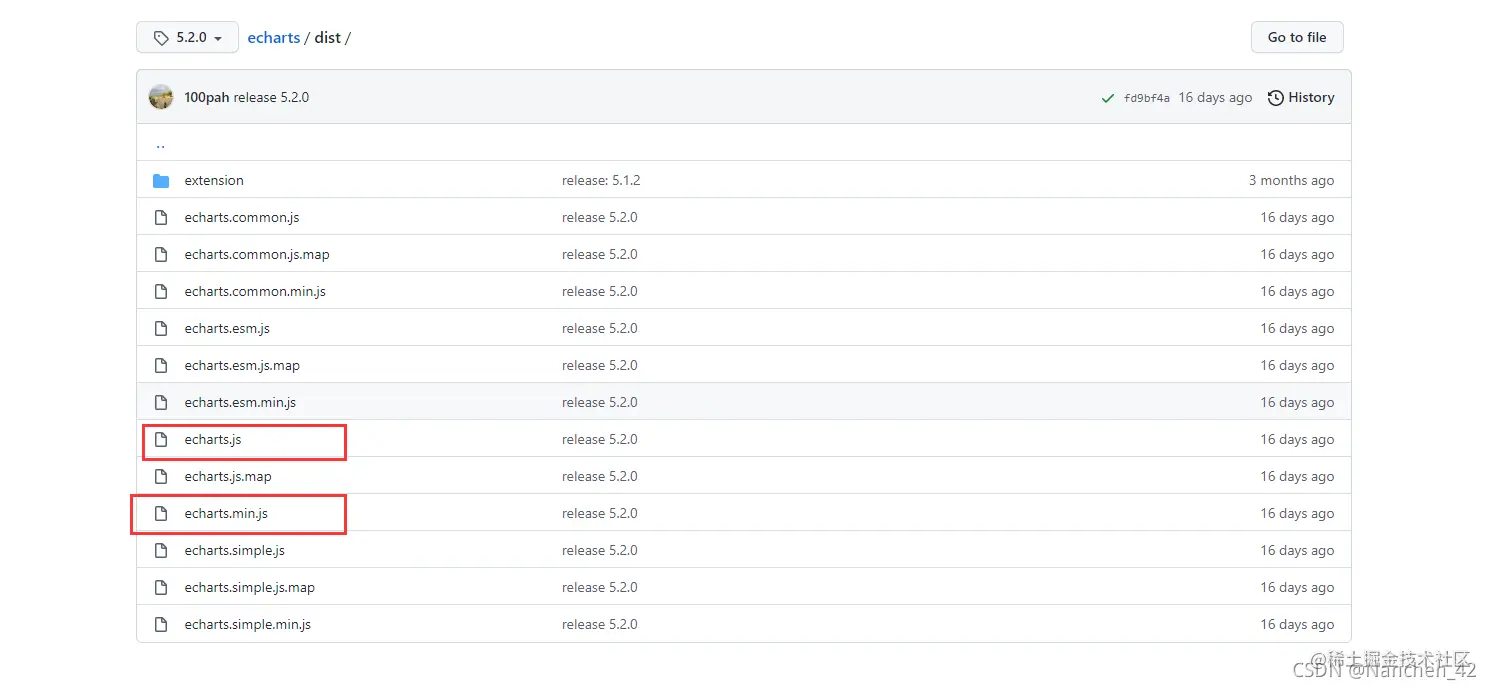Click file icon for echarts.common.js.map
Screen dimensions: 1491x690
[161, 254]
